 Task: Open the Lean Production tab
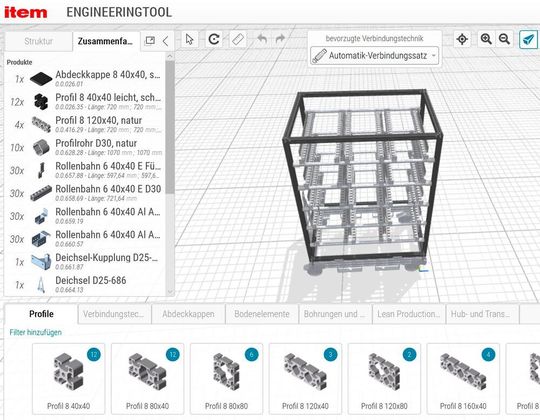pyautogui.click(x=409, y=314)
